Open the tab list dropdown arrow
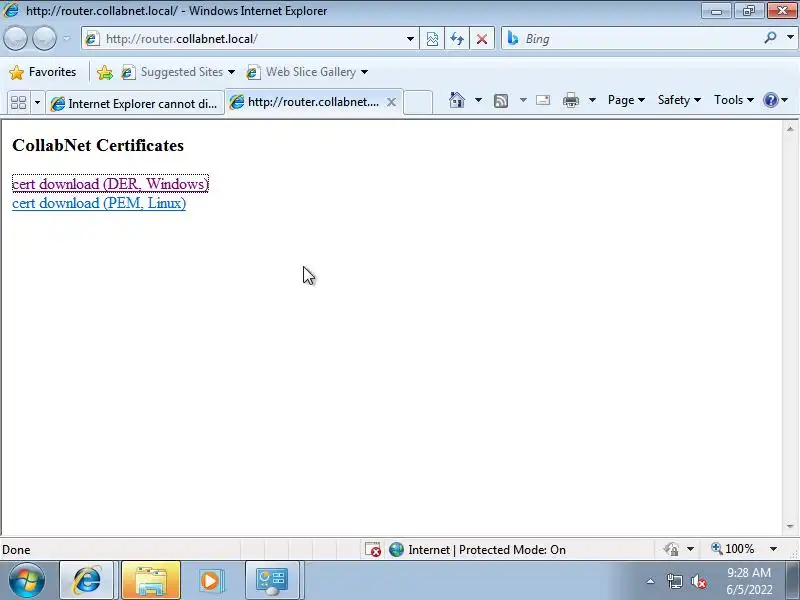Viewport: 800px width, 600px height. coord(37,103)
